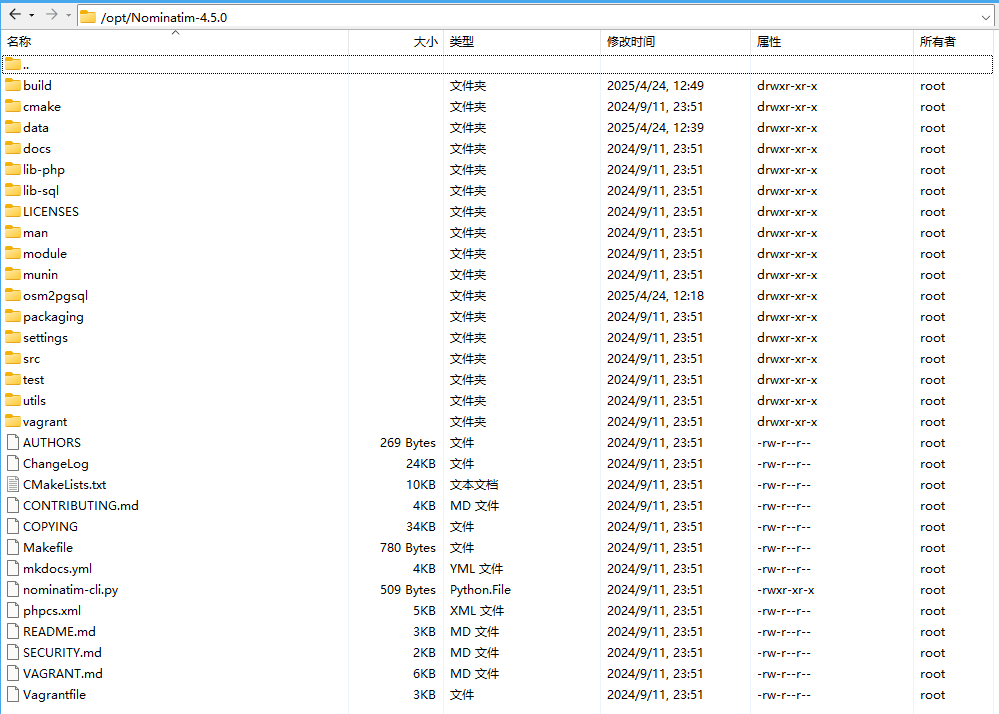Click the 34KB size of COPYING
The height and width of the screenshot is (714, 999).
[x=420, y=527]
